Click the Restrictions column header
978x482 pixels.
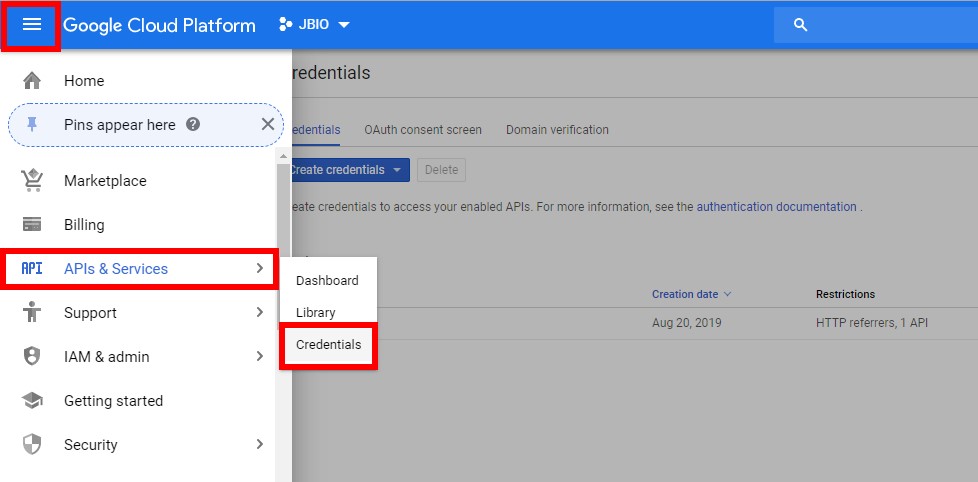845,294
